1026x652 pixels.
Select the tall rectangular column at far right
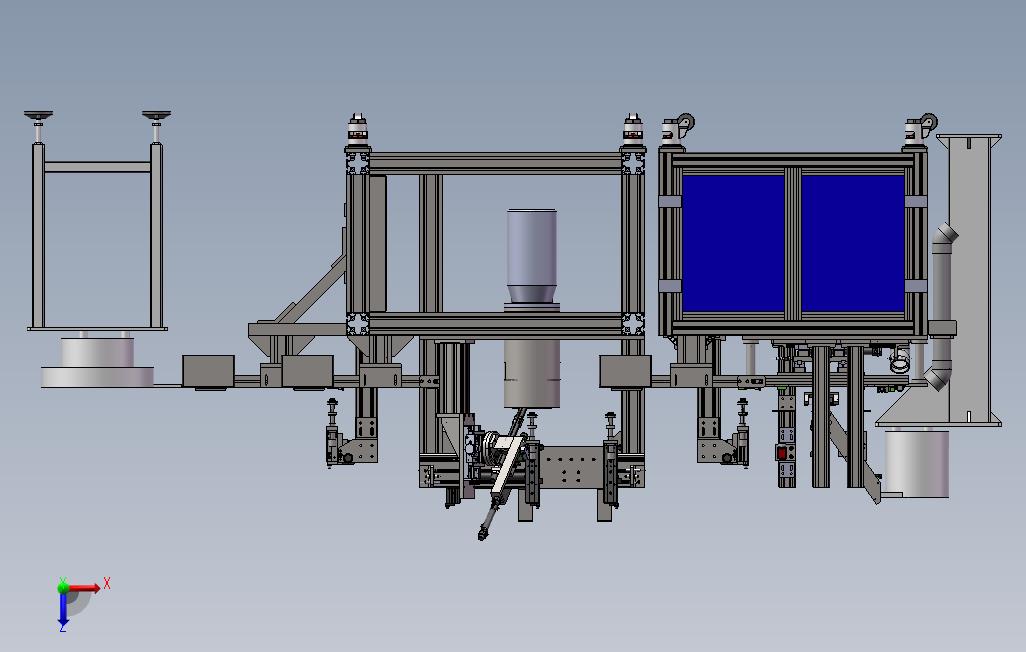(968, 280)
